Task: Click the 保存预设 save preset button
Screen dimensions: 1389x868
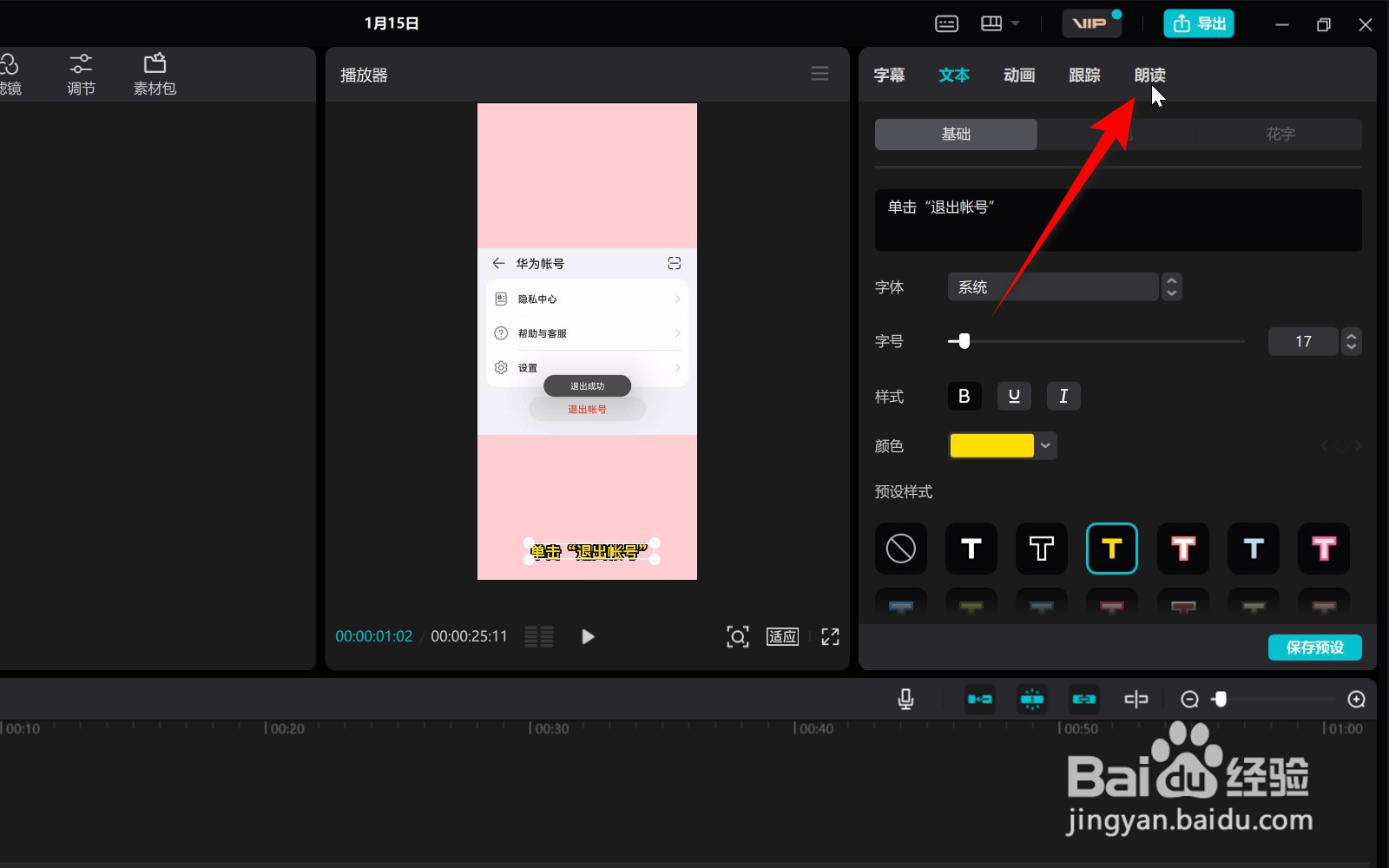Action: pos(1315,648)
